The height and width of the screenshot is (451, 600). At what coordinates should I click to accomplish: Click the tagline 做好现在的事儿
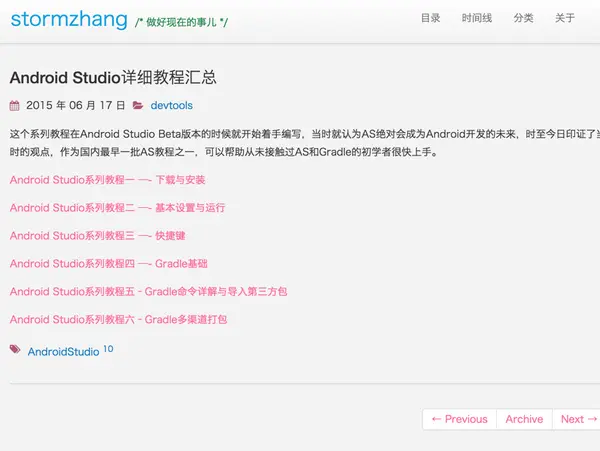pyautogui.click(x=181, y=23)
